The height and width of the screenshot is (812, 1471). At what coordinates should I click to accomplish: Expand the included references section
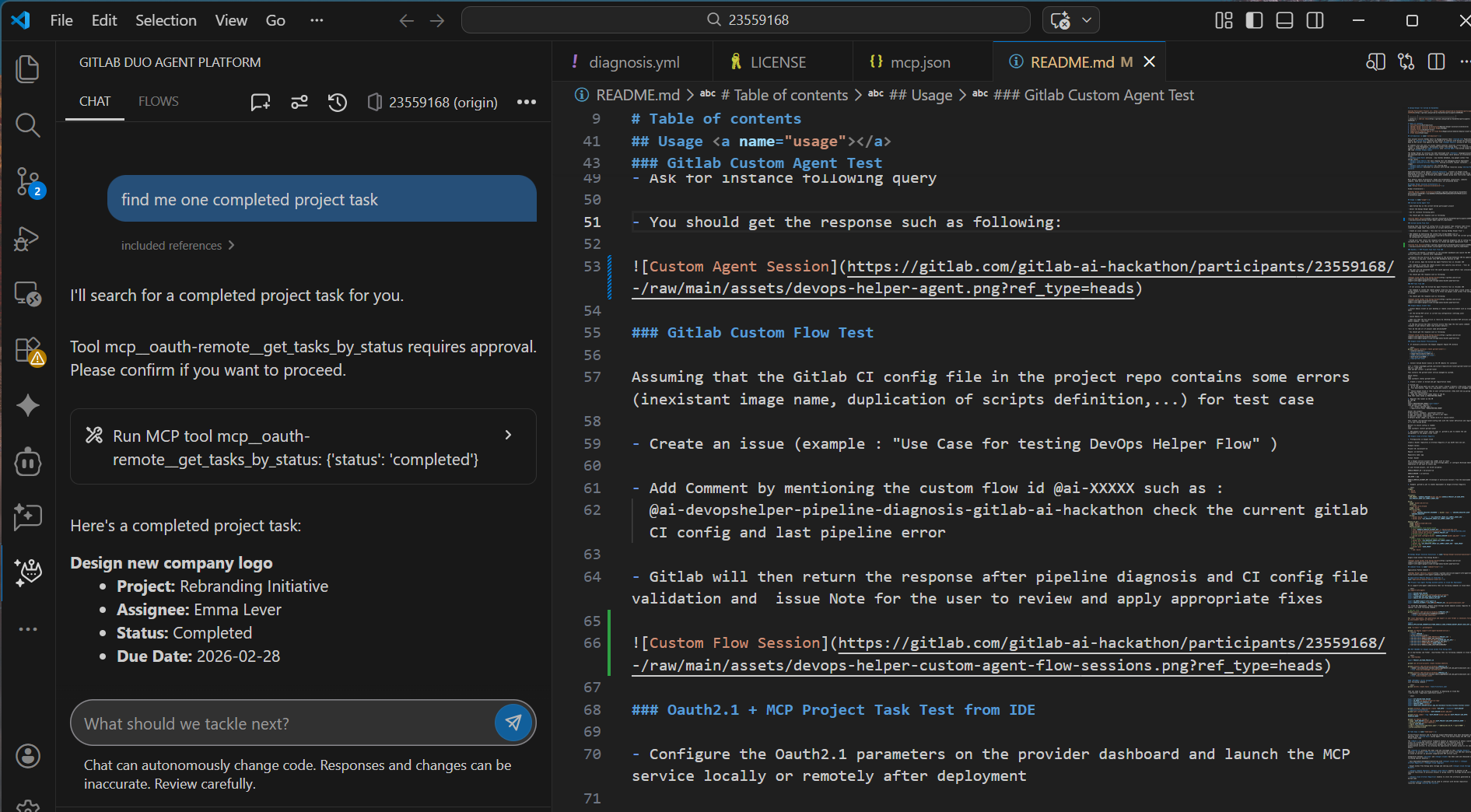[177, 246]
